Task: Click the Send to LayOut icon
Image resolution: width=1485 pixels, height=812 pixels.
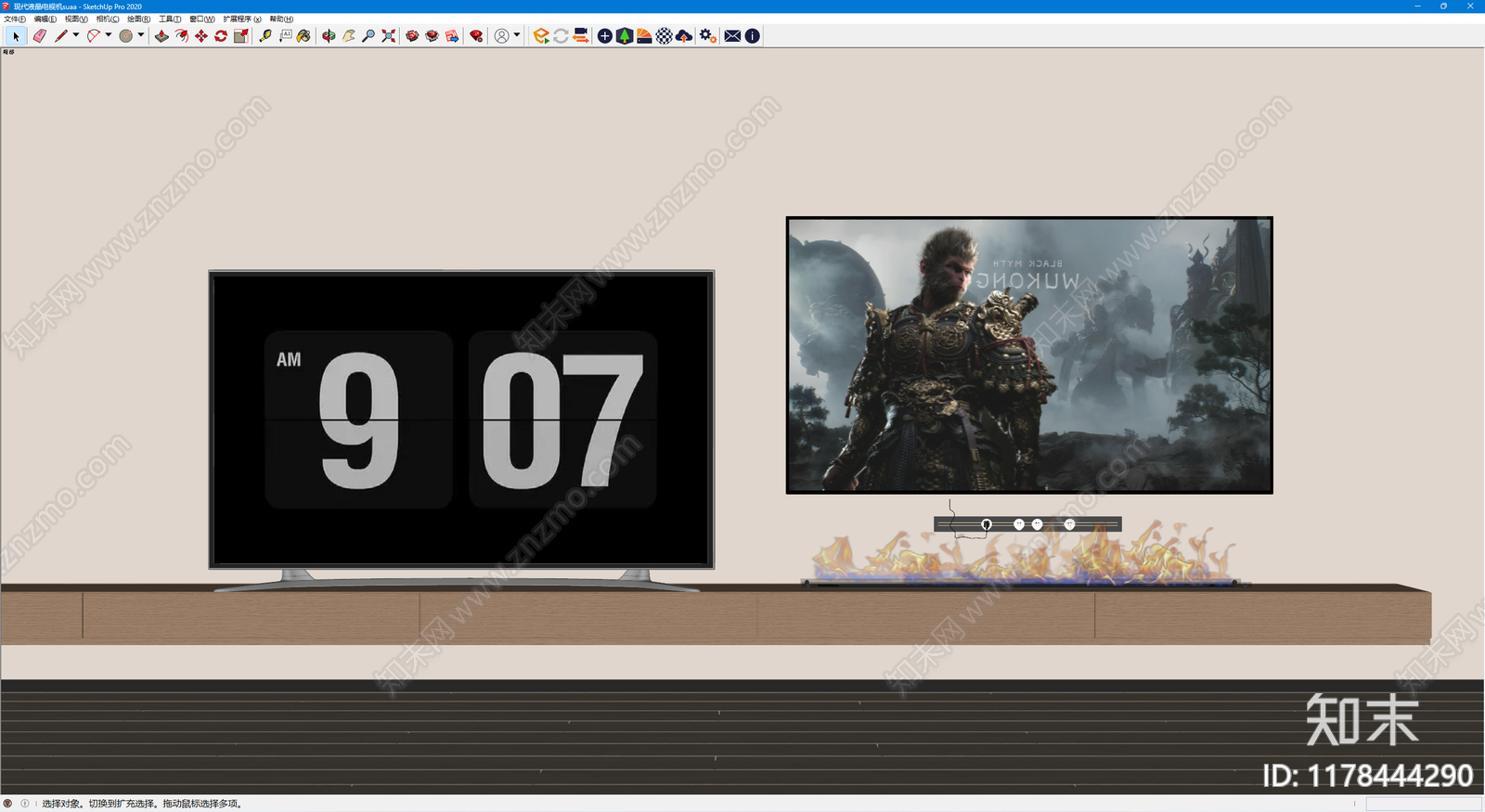Action: click(x=452, y=36)
